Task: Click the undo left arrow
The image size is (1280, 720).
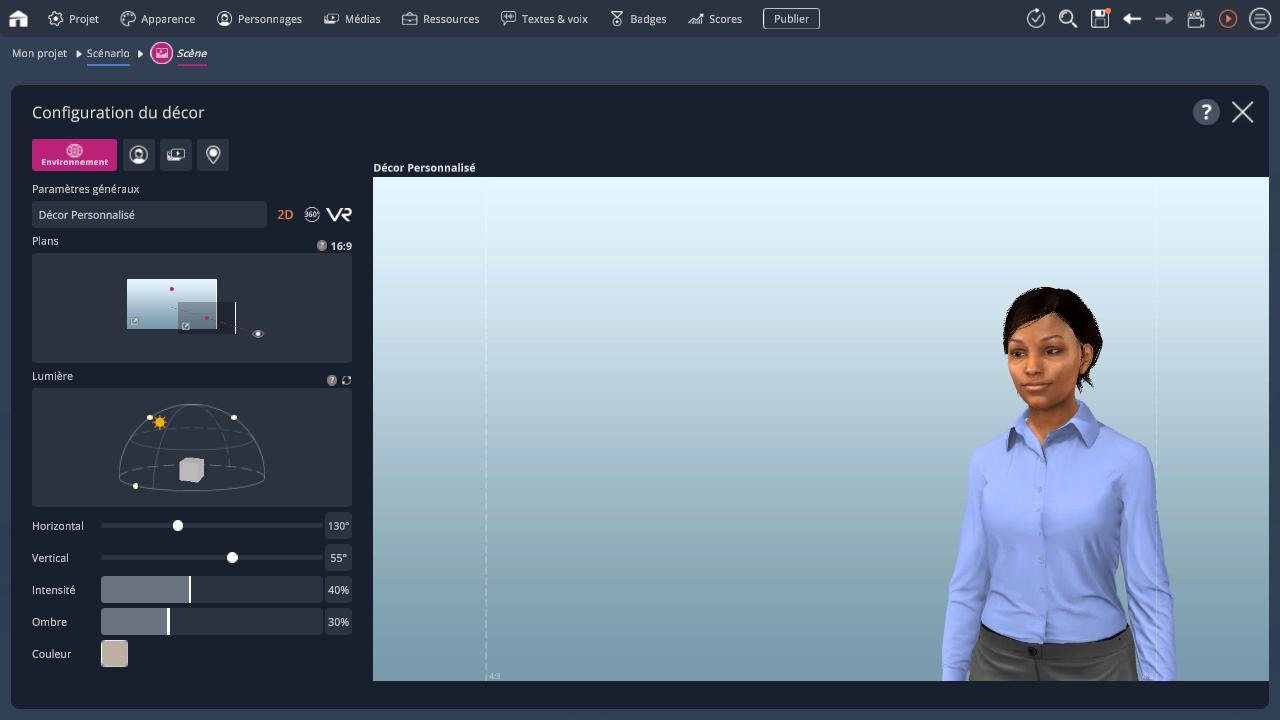Action: tap(1132, 18)
